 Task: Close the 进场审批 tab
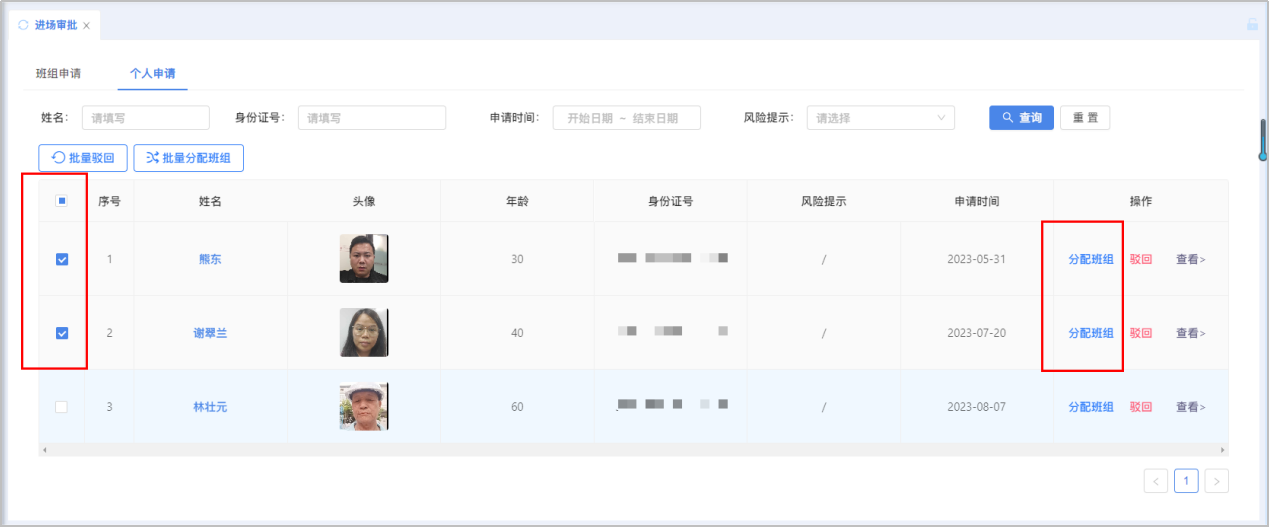pyautogui.click(x=86, y=26)
